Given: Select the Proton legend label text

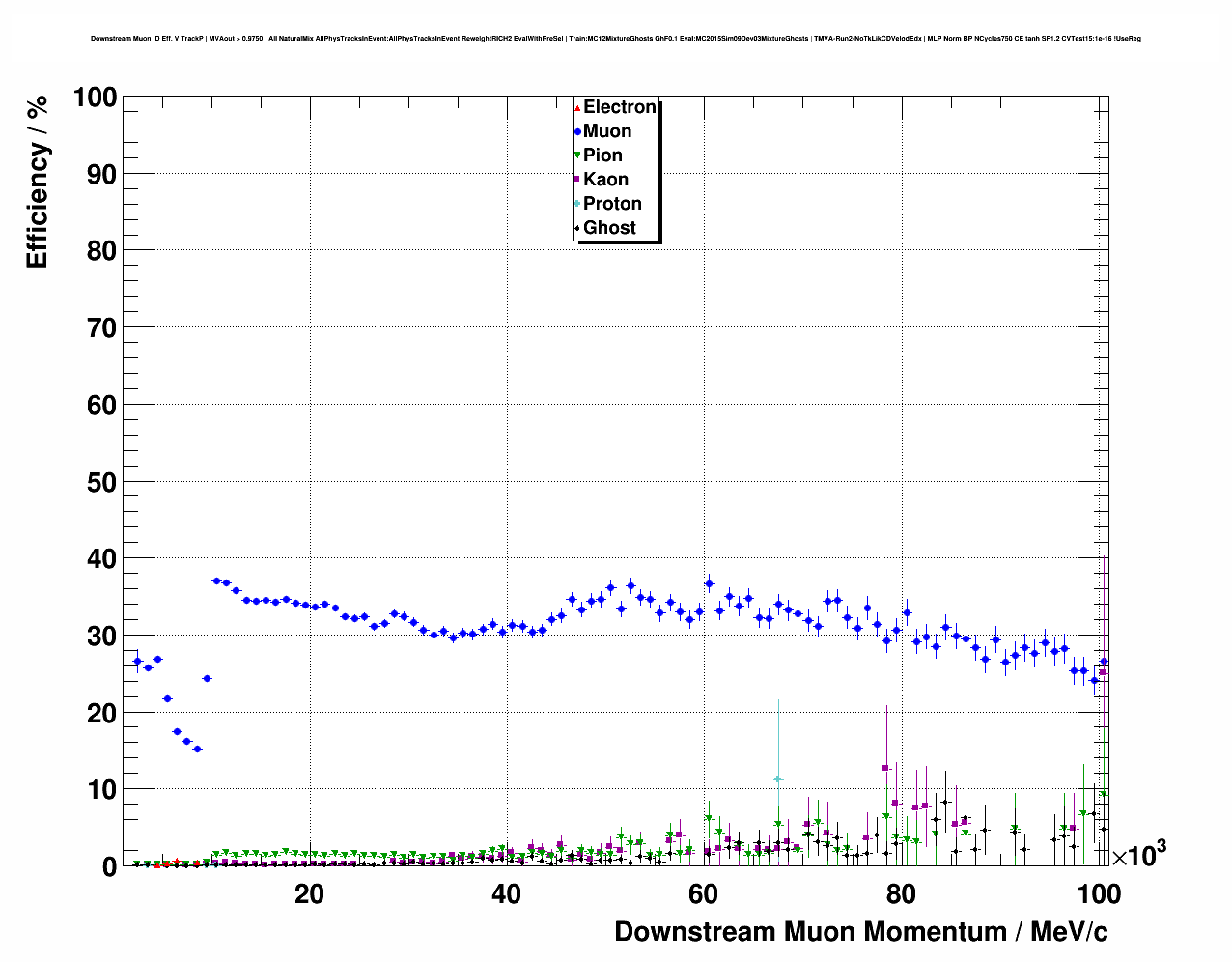Looking at the screenshot, I should pos(612,204).
